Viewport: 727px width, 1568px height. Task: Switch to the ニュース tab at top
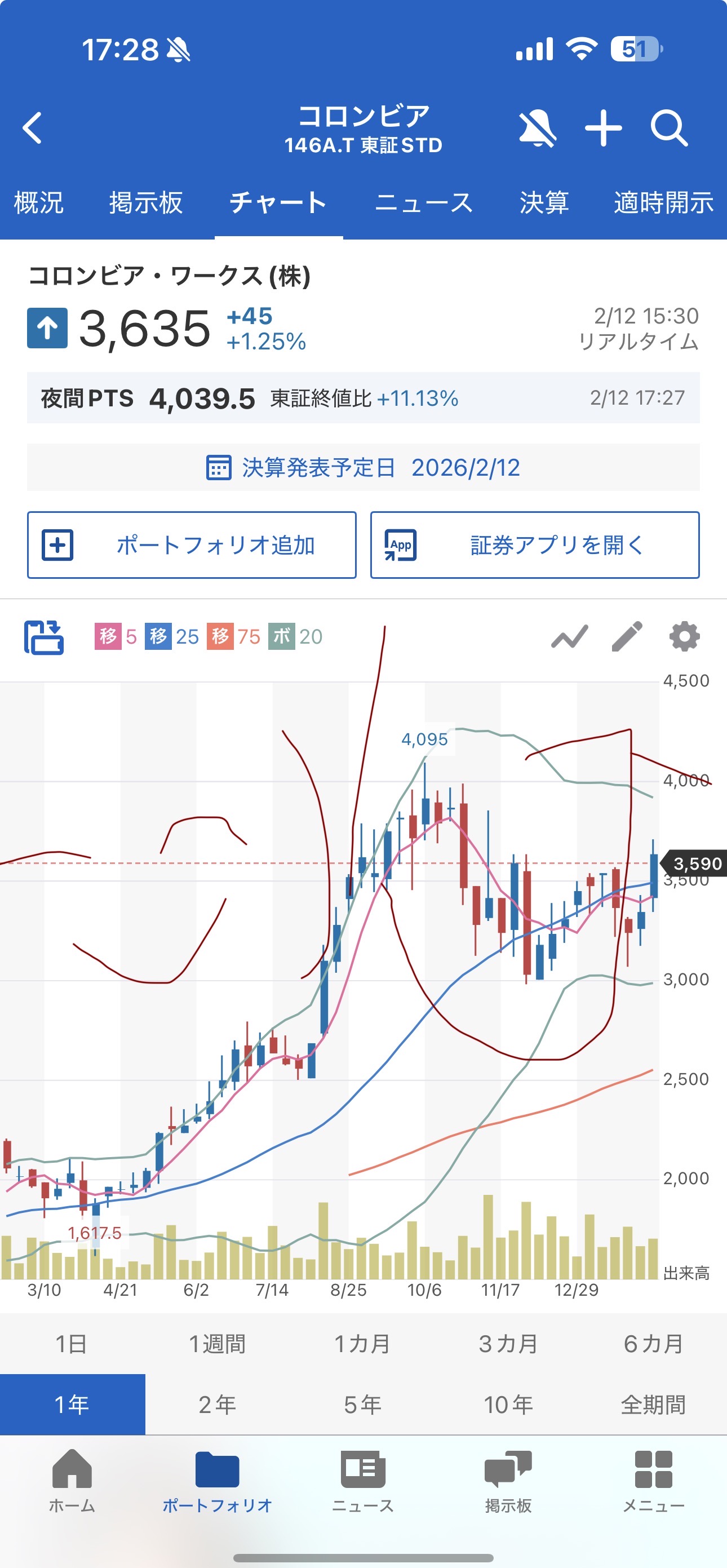(x=424, y=203)
